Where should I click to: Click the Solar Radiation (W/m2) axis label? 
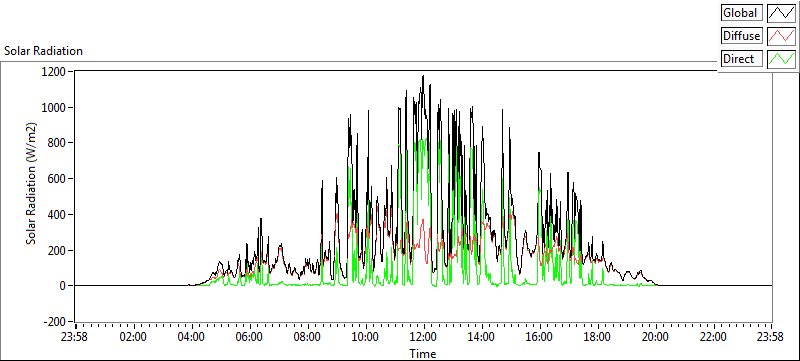point(32,184)
